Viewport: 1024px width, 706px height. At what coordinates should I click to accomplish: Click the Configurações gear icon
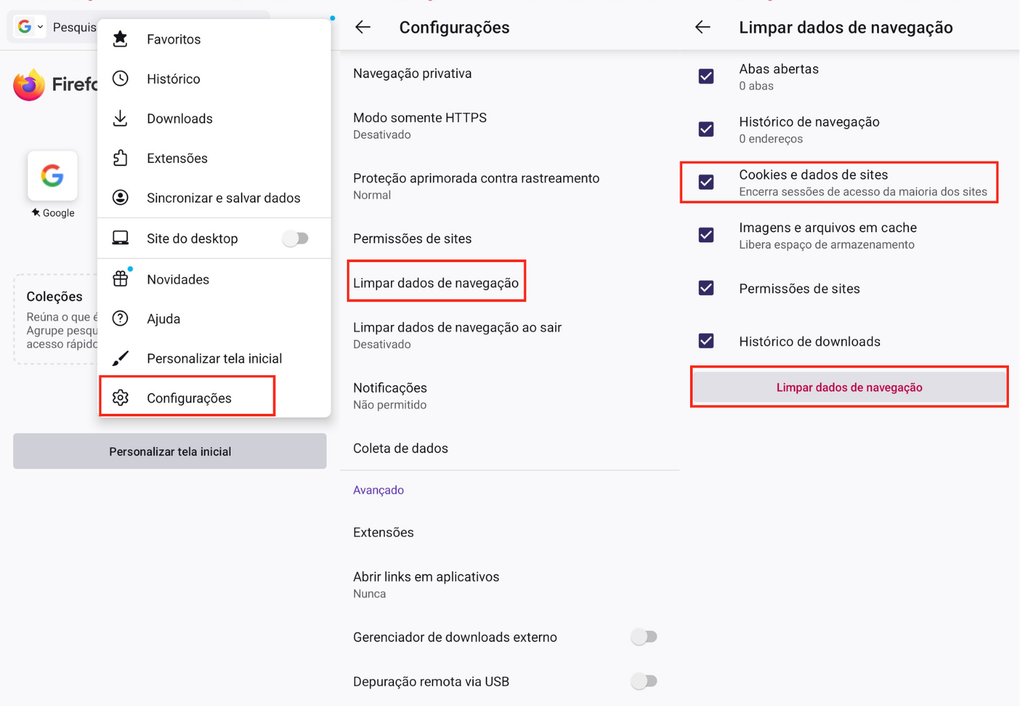click(x=121, y=397)
